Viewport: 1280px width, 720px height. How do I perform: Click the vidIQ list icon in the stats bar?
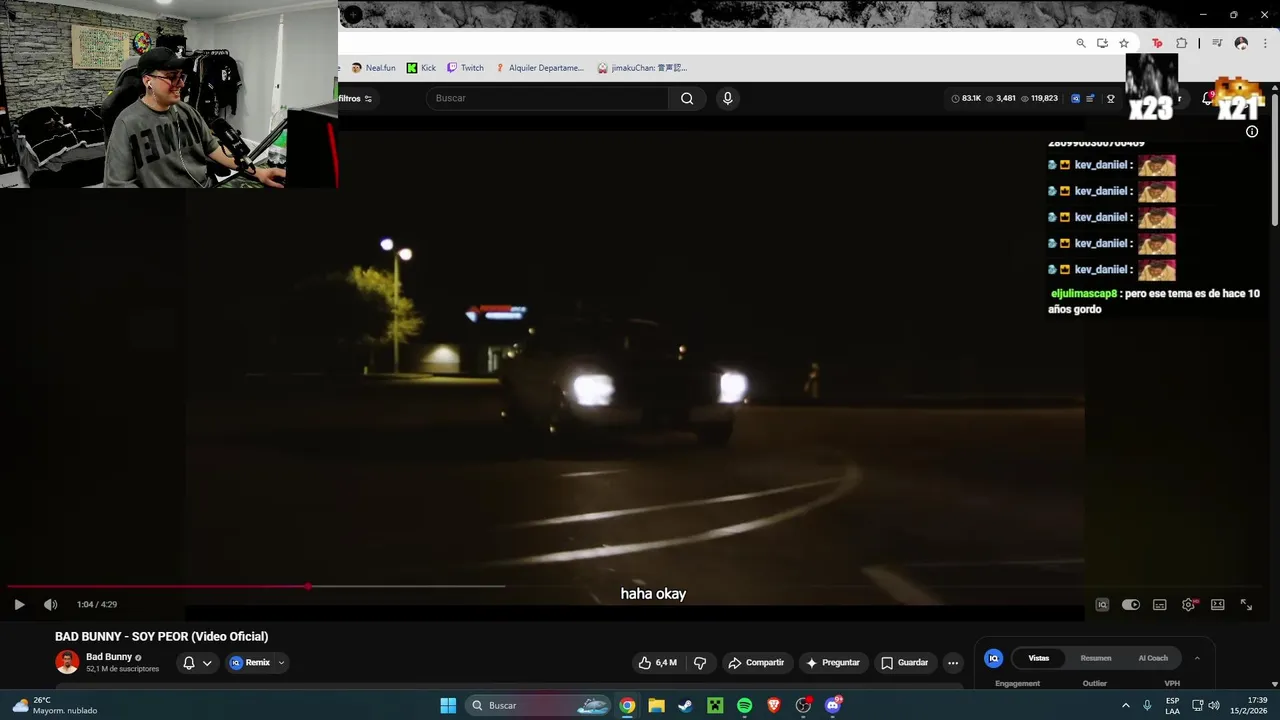click(x=1090, y=98)
